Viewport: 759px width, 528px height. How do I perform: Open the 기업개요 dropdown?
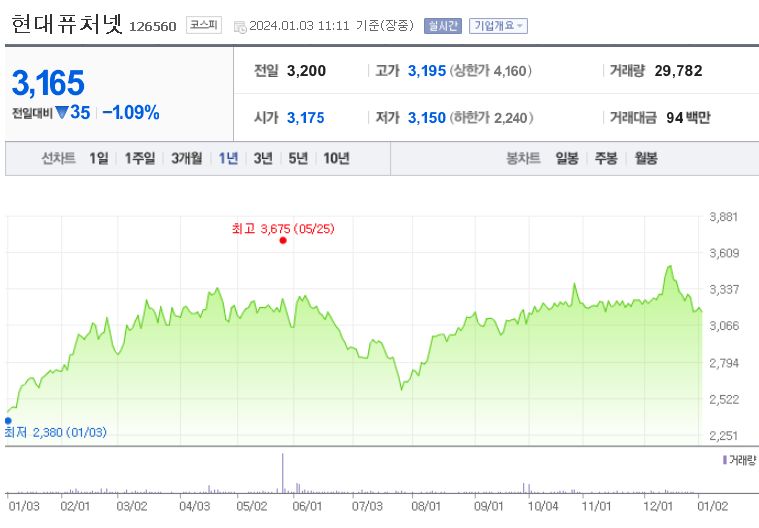coord(498,26)
